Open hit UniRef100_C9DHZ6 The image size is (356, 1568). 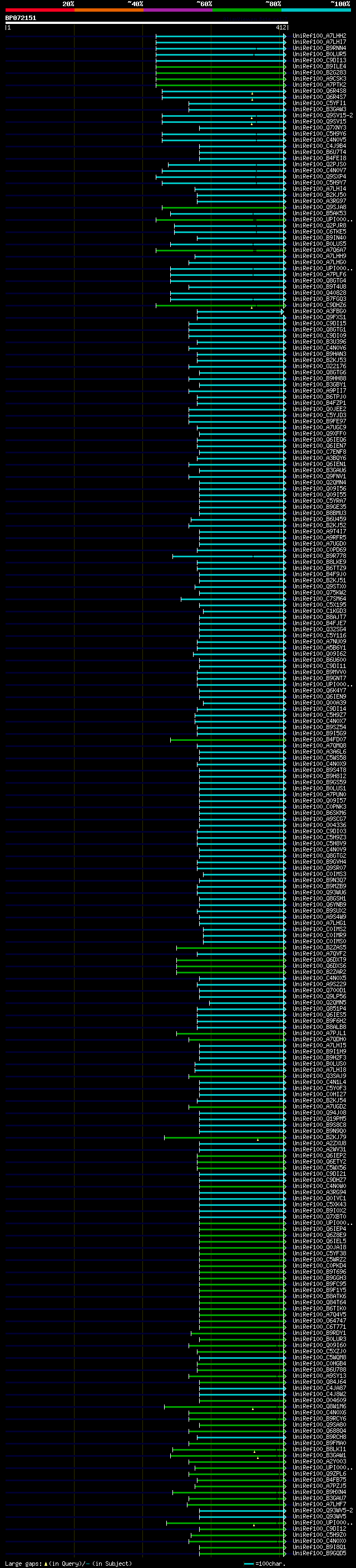pyautogui.click(x=319, y=305)
